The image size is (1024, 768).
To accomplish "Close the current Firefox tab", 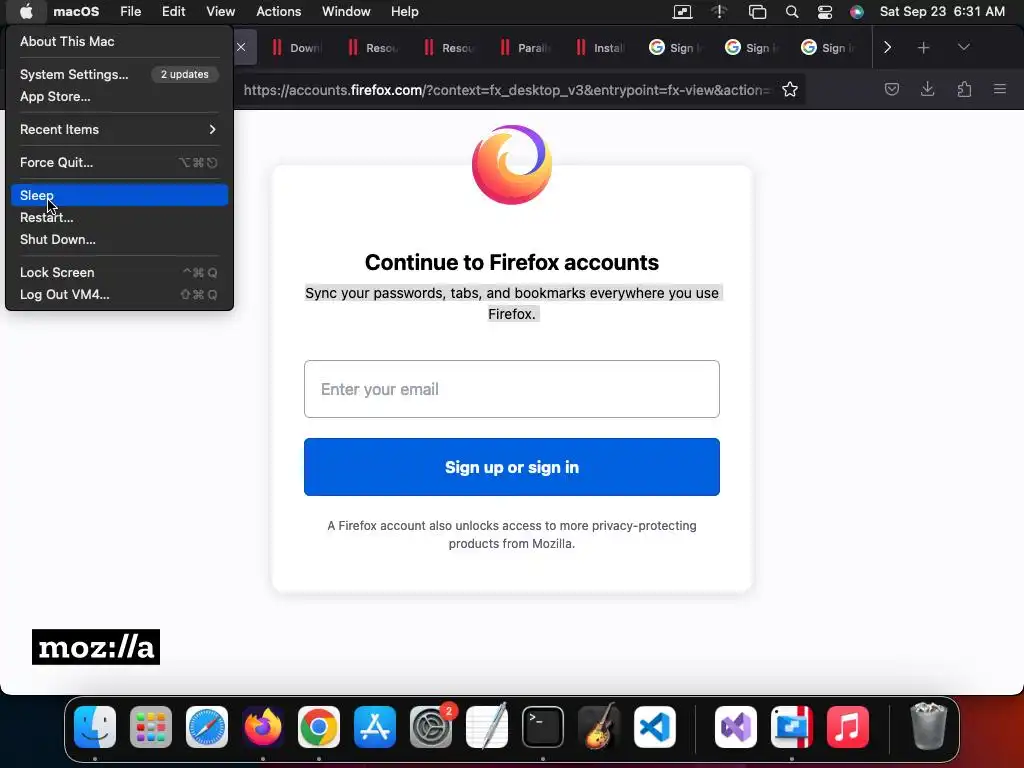I will (x=242, y=47).
